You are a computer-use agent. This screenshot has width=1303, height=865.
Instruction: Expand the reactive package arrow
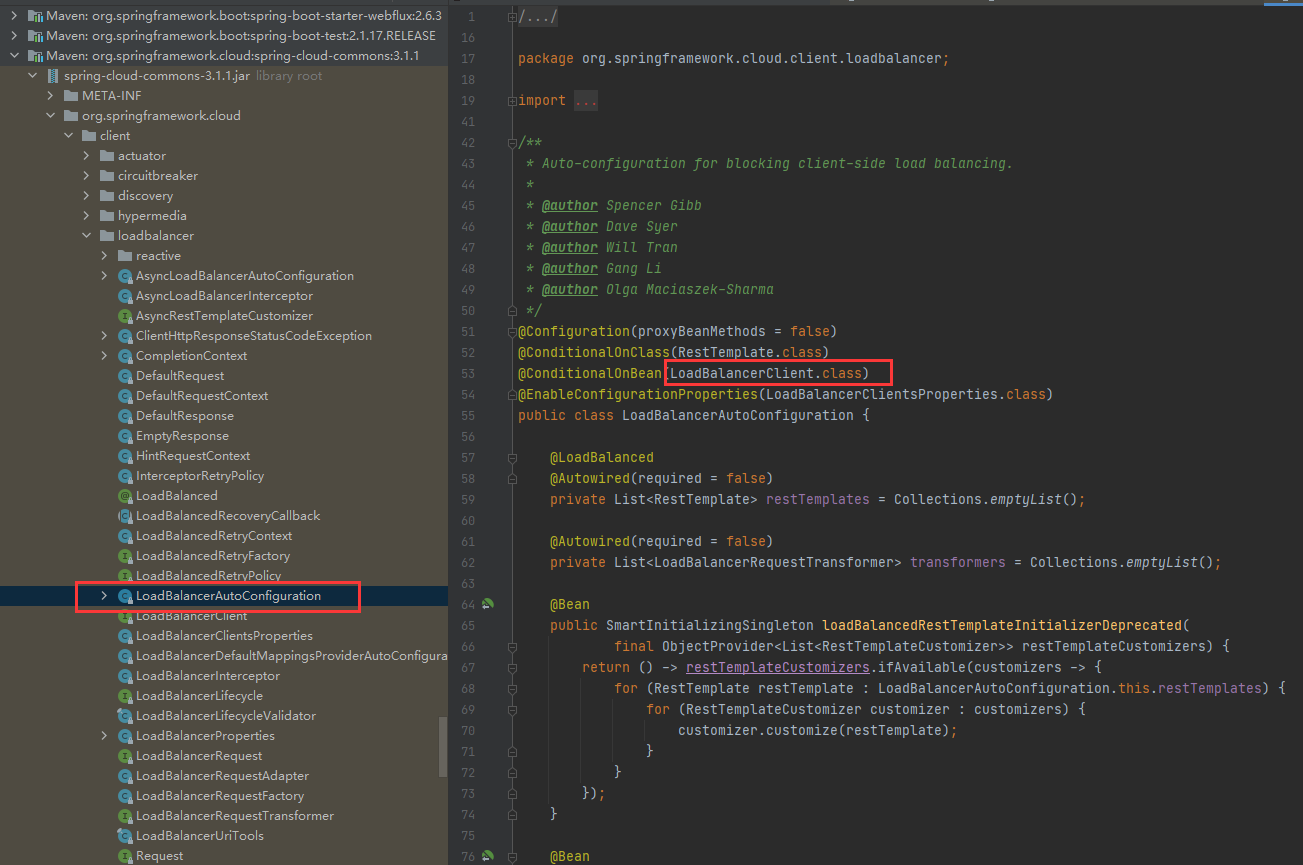pos(105,256)
